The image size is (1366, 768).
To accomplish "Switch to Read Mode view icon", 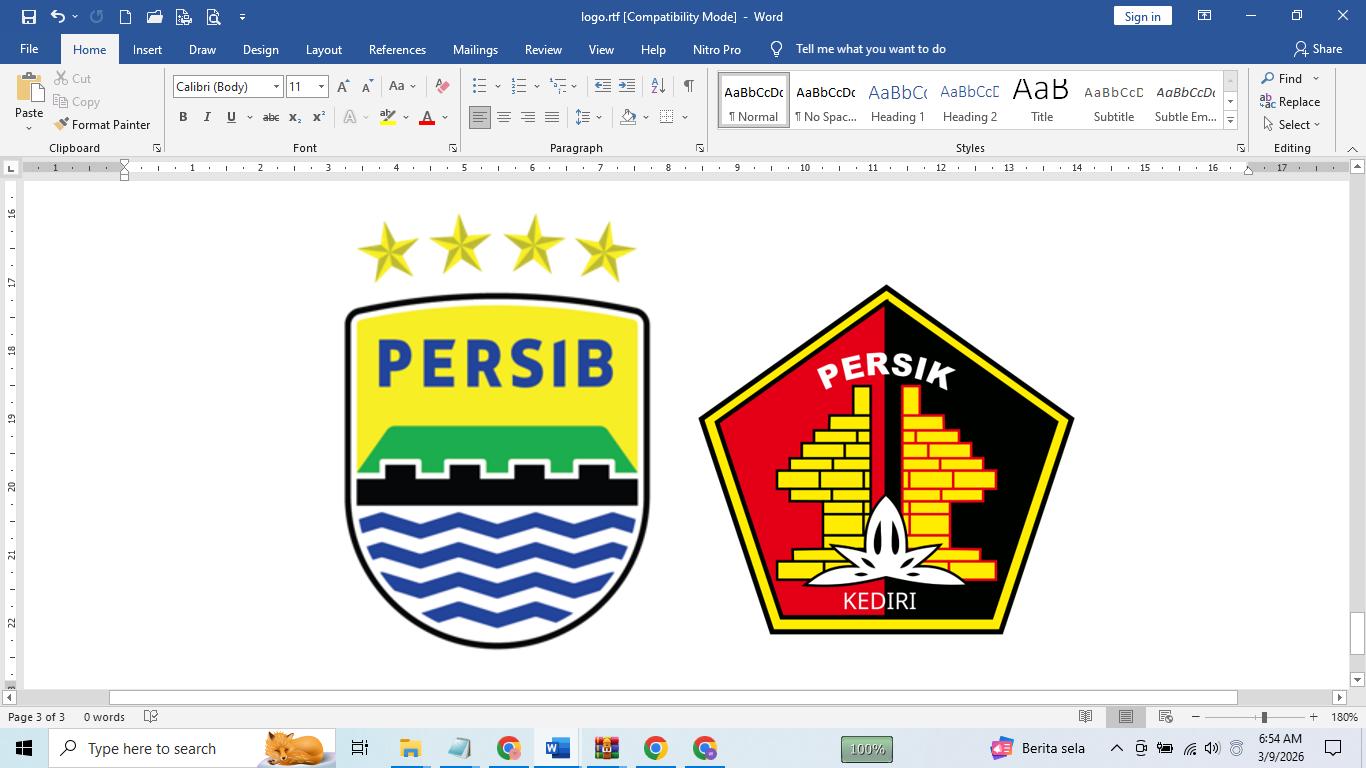I will click(1086, 717).
